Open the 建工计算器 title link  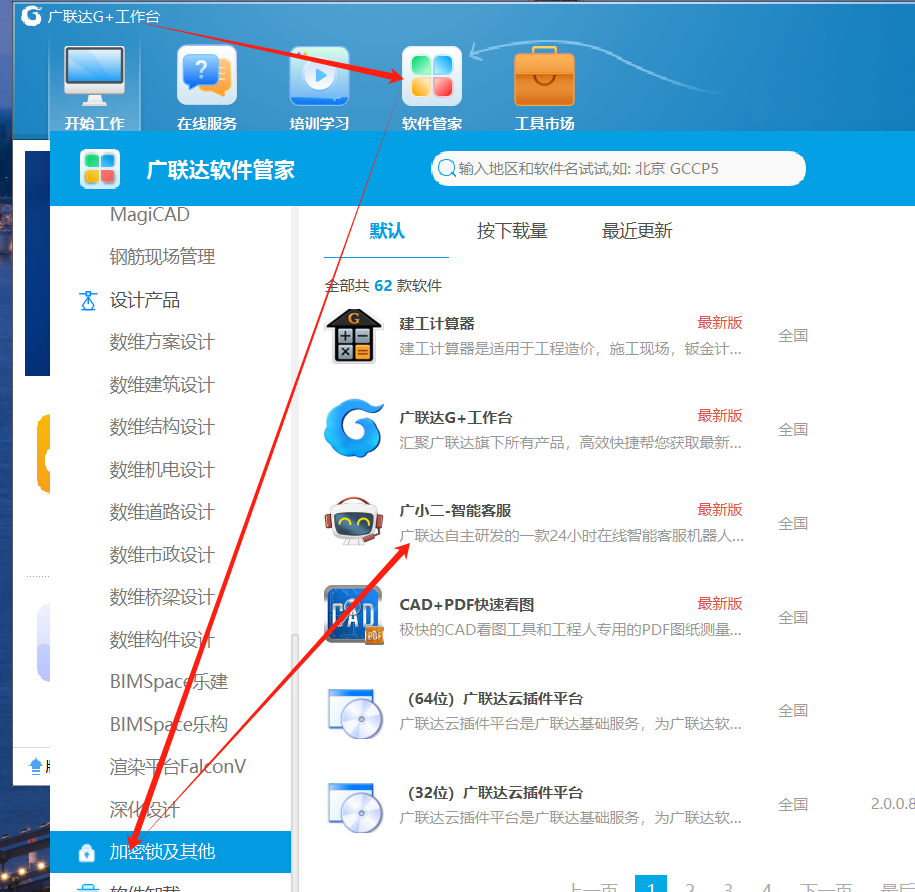436,324
